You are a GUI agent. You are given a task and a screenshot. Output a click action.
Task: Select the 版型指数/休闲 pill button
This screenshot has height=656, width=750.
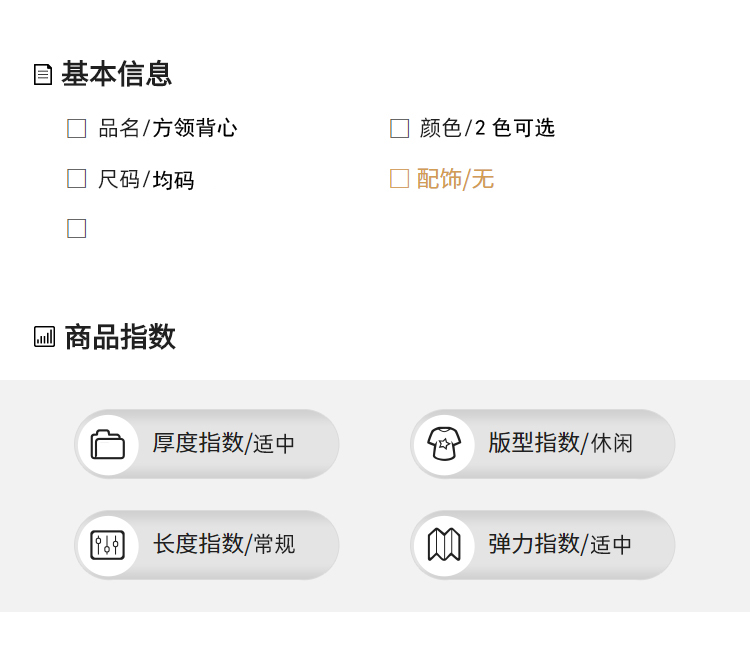pos(542,444)
